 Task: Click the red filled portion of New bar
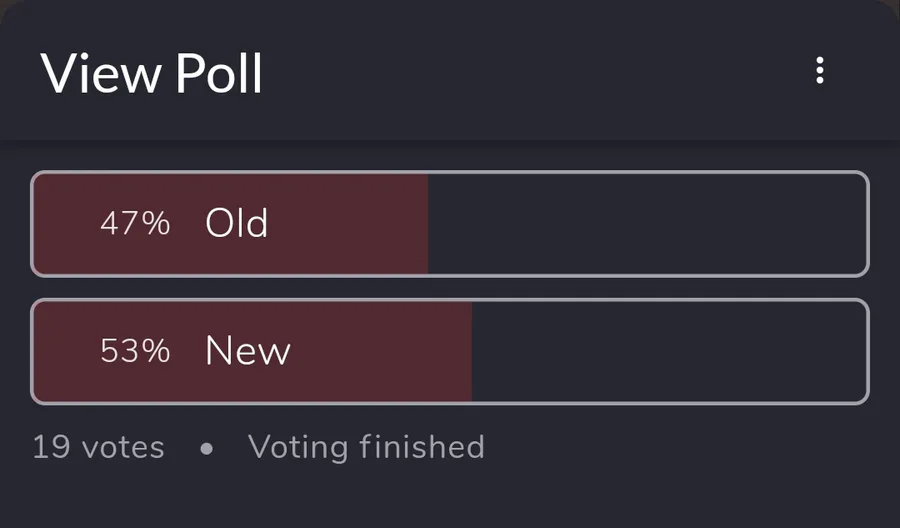253,351
